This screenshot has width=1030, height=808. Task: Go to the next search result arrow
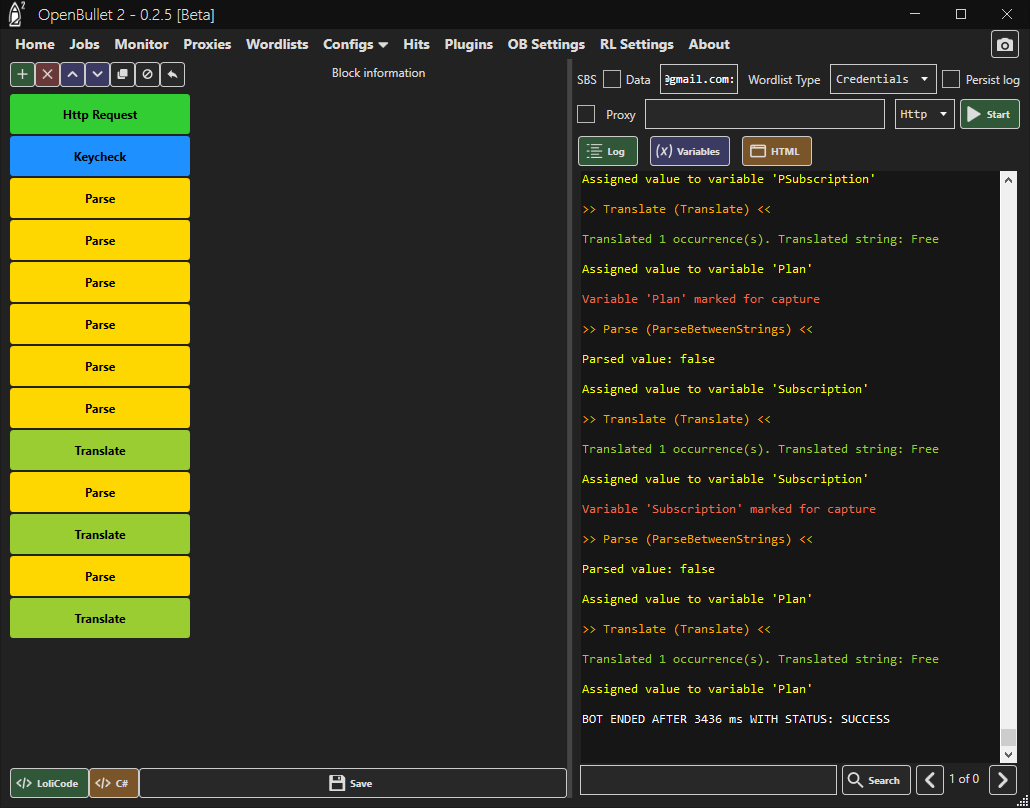point(1002,780)
